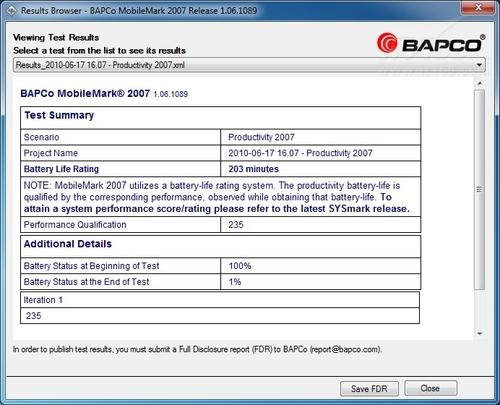
Task: Click the Additional Details heading
Action: click(x=68, y=244)
